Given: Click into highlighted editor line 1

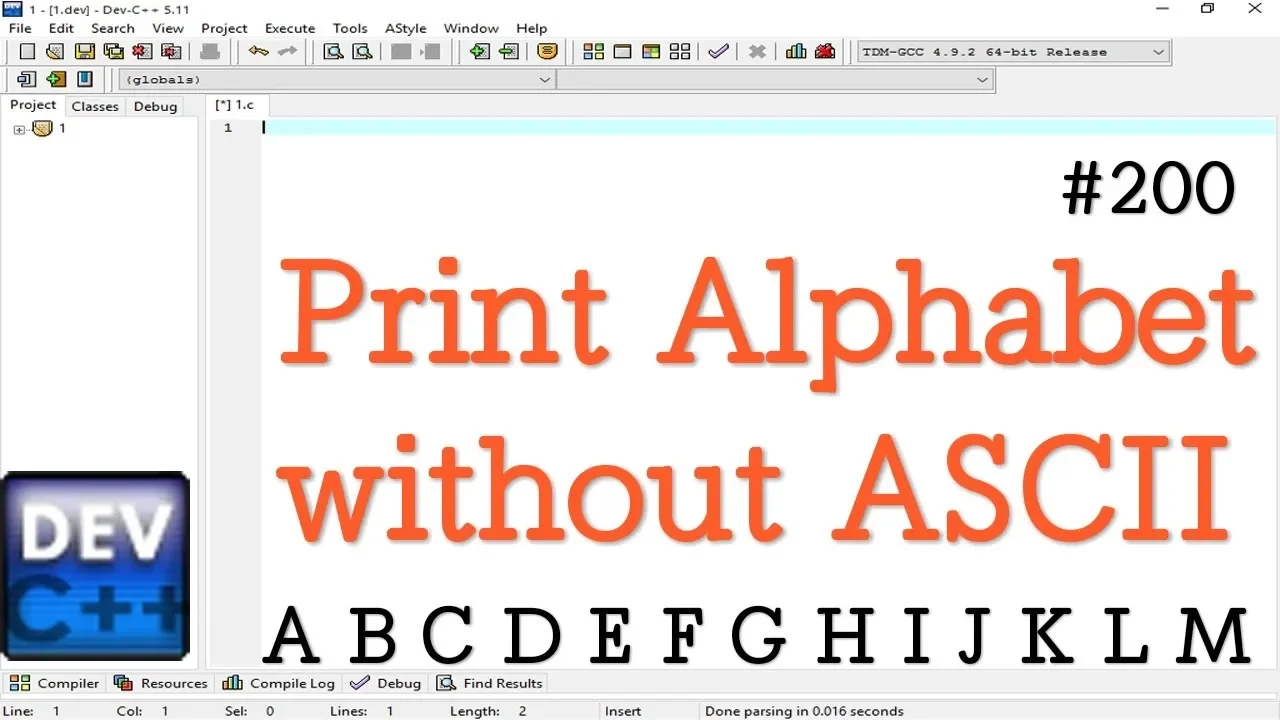Looking at the screenshot, I should coord(768,127).
